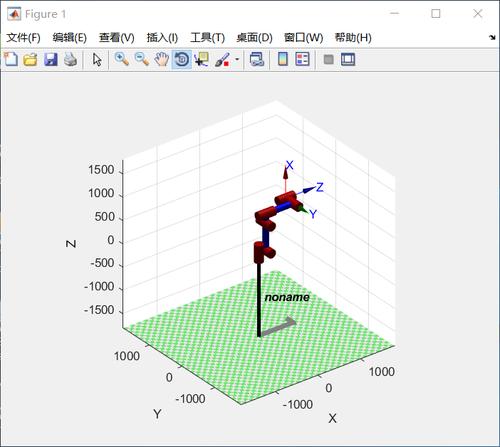Insert a colorbar using the toolbar icon

(x=283, y=60)
